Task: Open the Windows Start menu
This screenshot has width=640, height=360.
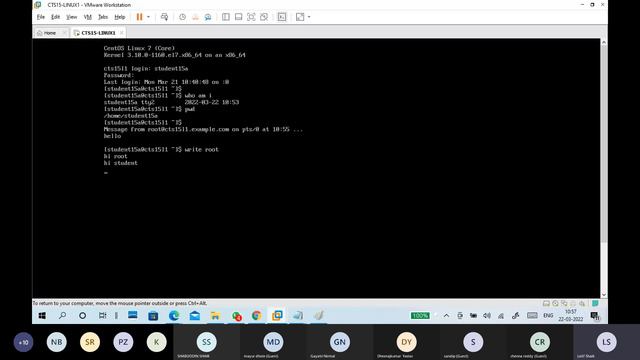Action: pyautogui.click(x=42, y=316)
